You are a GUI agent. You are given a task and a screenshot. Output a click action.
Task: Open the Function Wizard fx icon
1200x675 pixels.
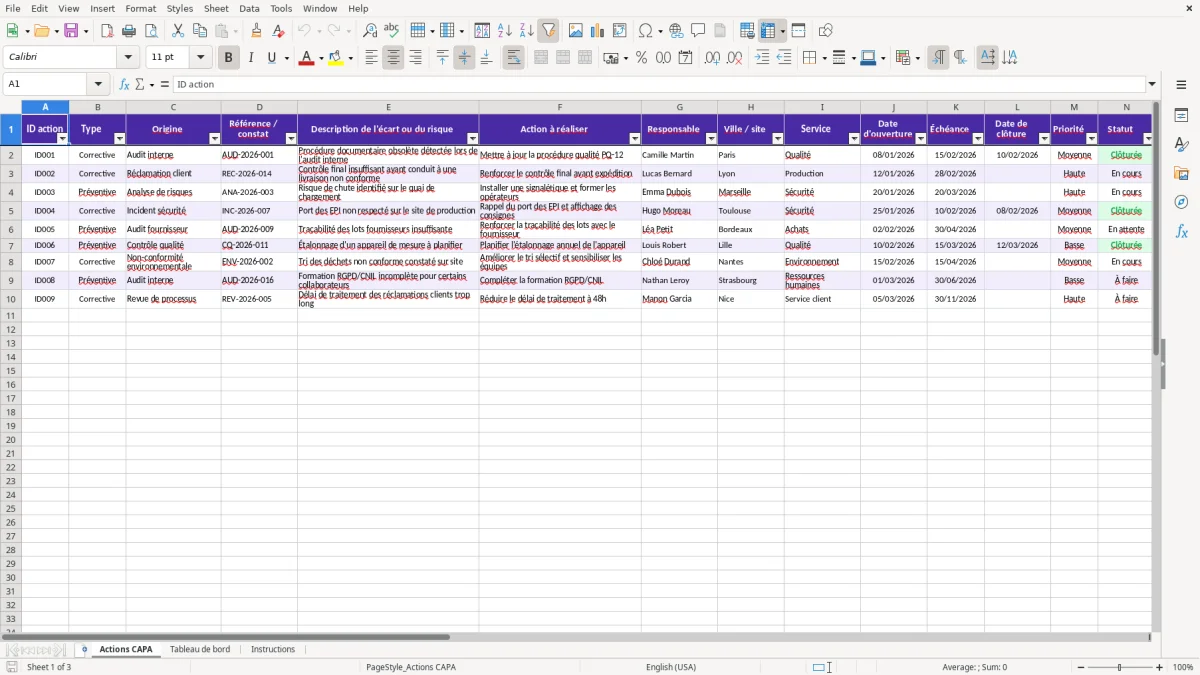click(125, 84)
